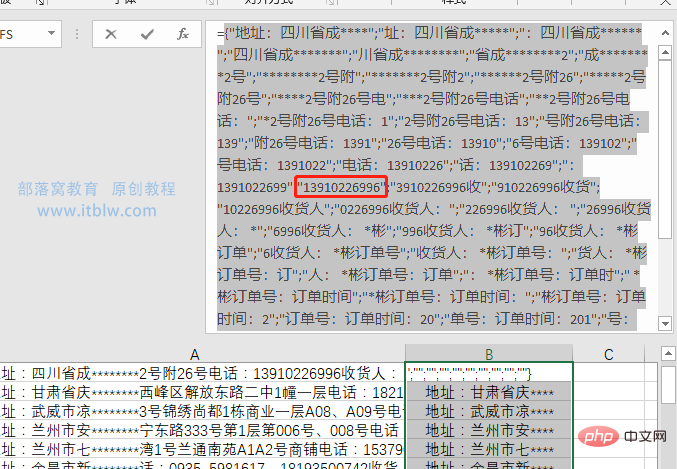Viewport: 677px width, 469px height.
Task: Select cell starting 武威市凉 in column A
Action: [202, 411]
